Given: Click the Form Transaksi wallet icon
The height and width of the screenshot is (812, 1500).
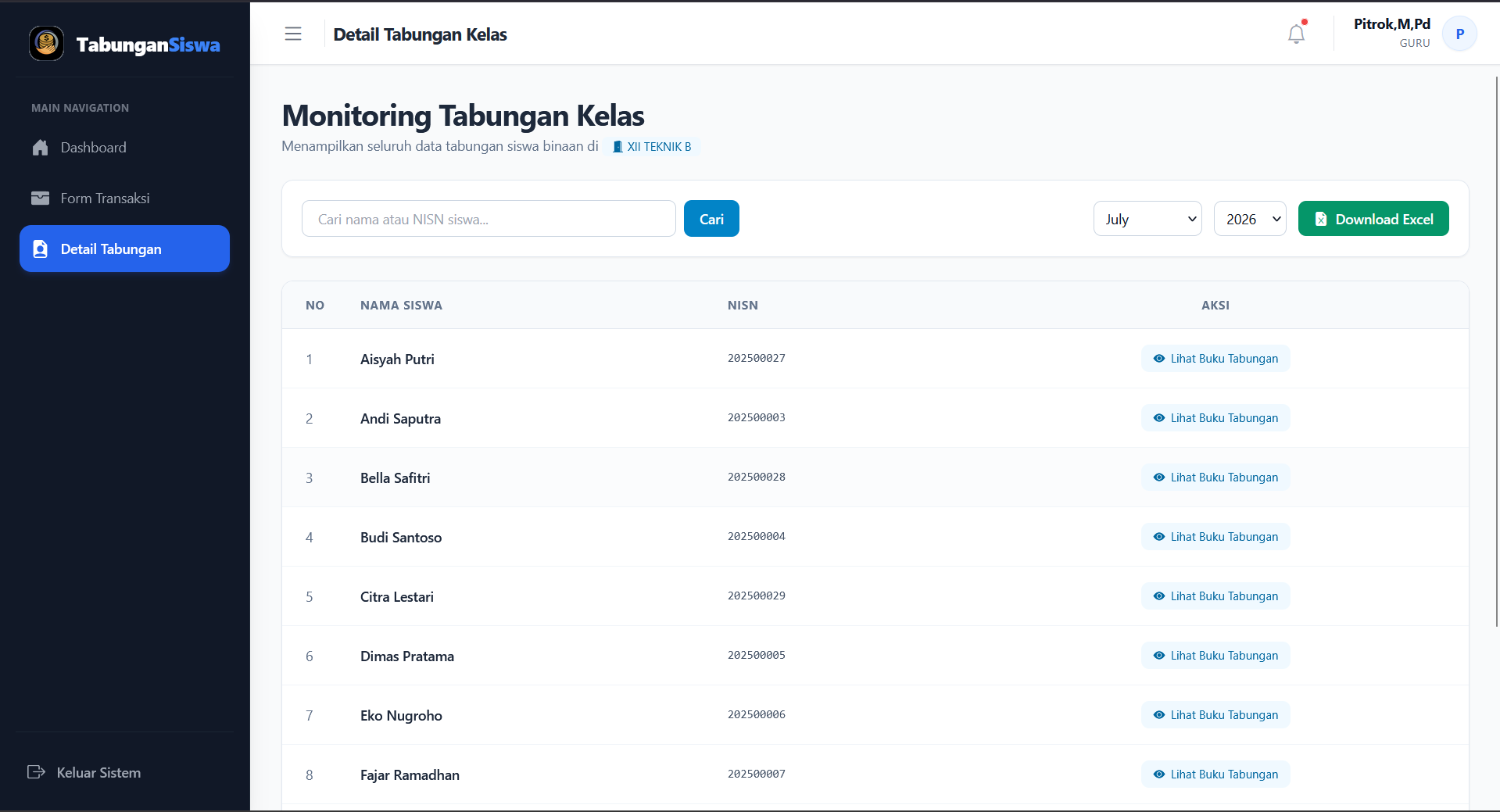Looking at the screenshot, I should [x=41, y=198].
